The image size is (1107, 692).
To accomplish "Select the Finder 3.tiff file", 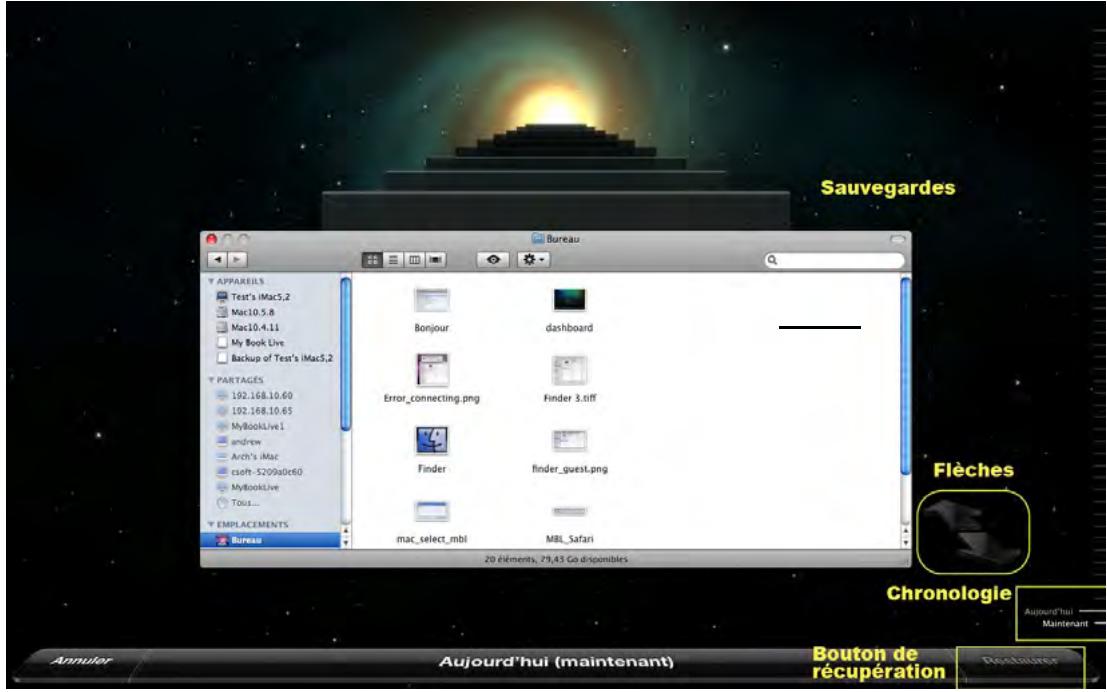I will pyautogui.click(x=569, y=370).
